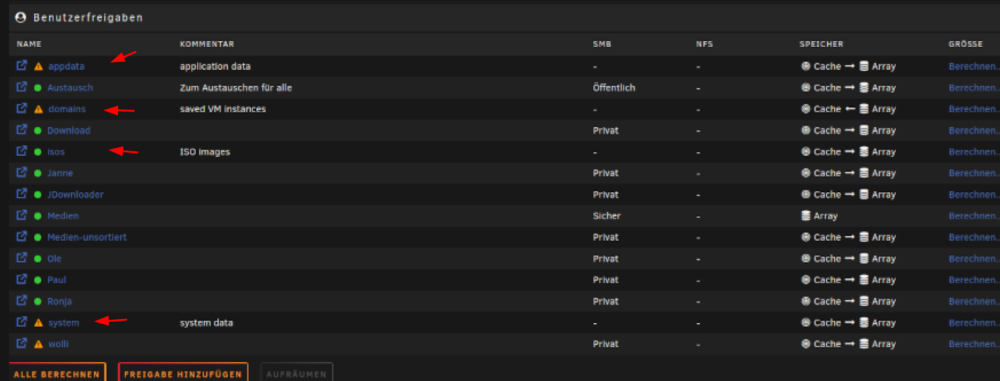Open the JDownloader share link
The width and height of the screenshot is (1000, 381).
pyautogui.click(x=75, y=195)
